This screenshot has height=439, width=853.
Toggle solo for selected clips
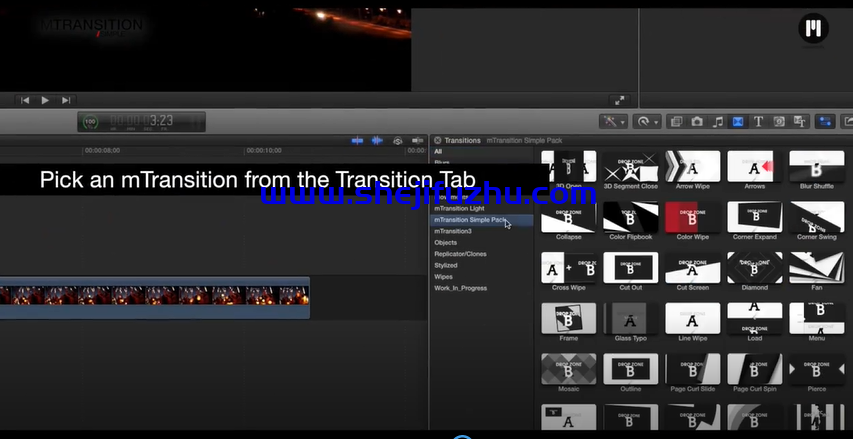tap(398, 141)
